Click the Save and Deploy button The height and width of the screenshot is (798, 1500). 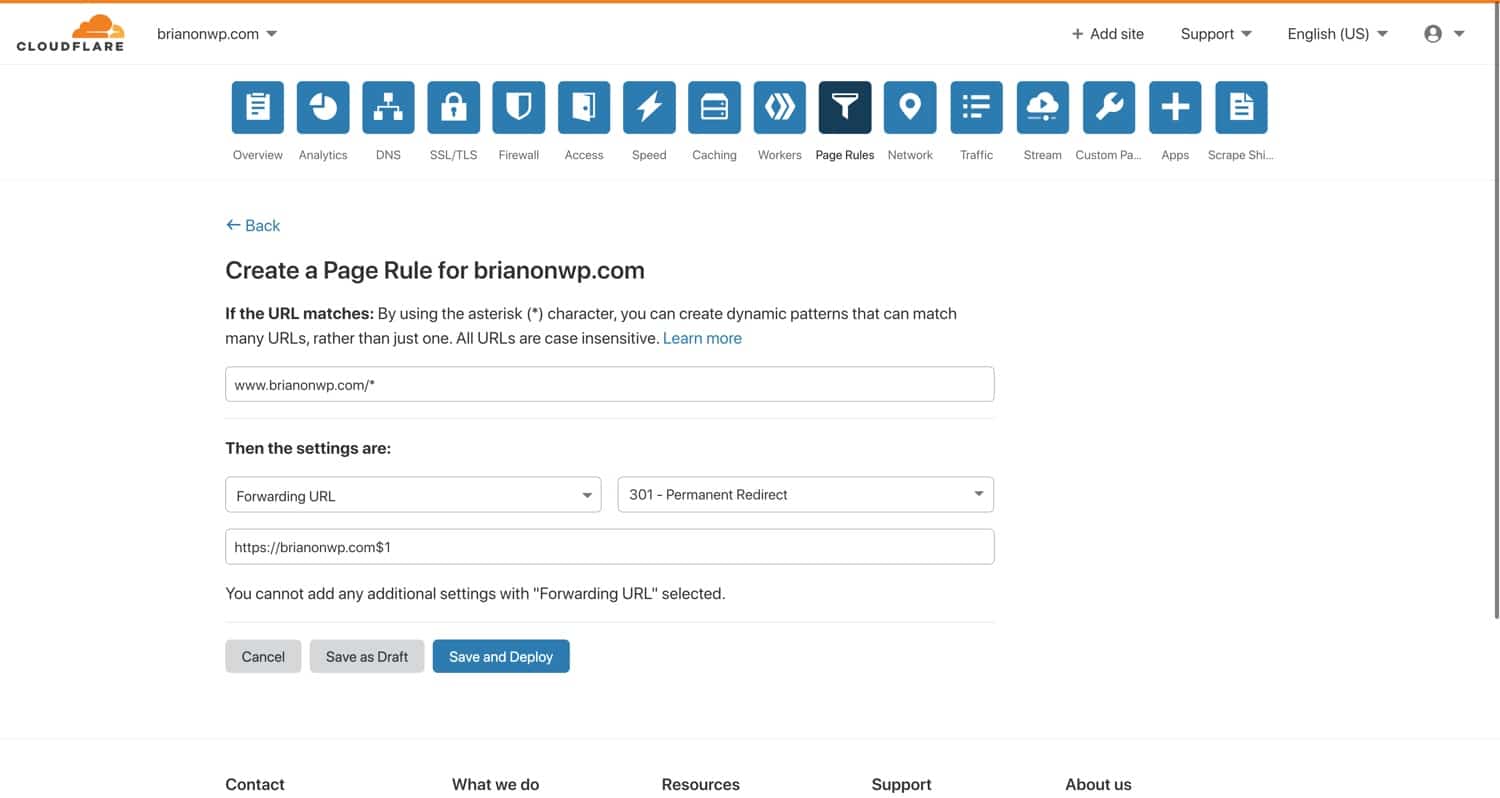(x=500, y=656)
